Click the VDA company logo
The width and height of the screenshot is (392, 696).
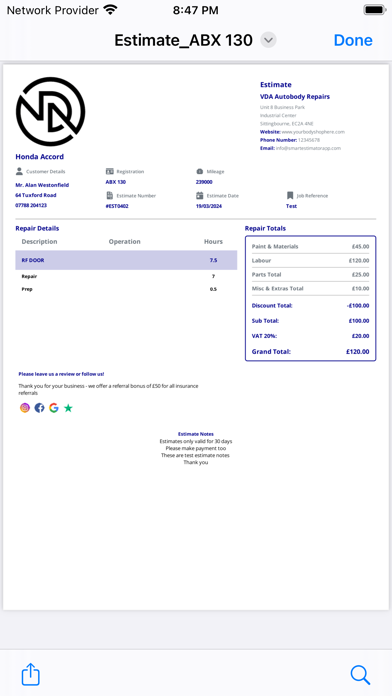pos(50,111)
